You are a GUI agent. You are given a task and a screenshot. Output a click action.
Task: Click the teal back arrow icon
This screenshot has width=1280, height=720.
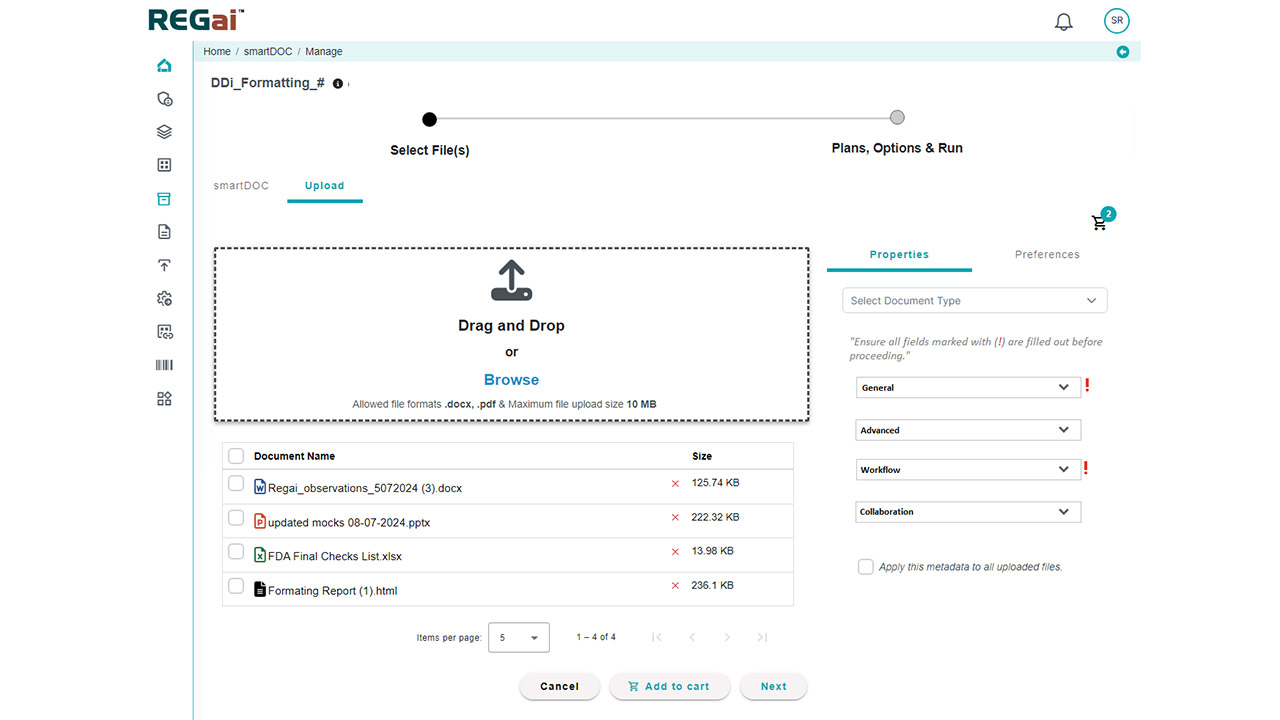(x=1123, y=52)
